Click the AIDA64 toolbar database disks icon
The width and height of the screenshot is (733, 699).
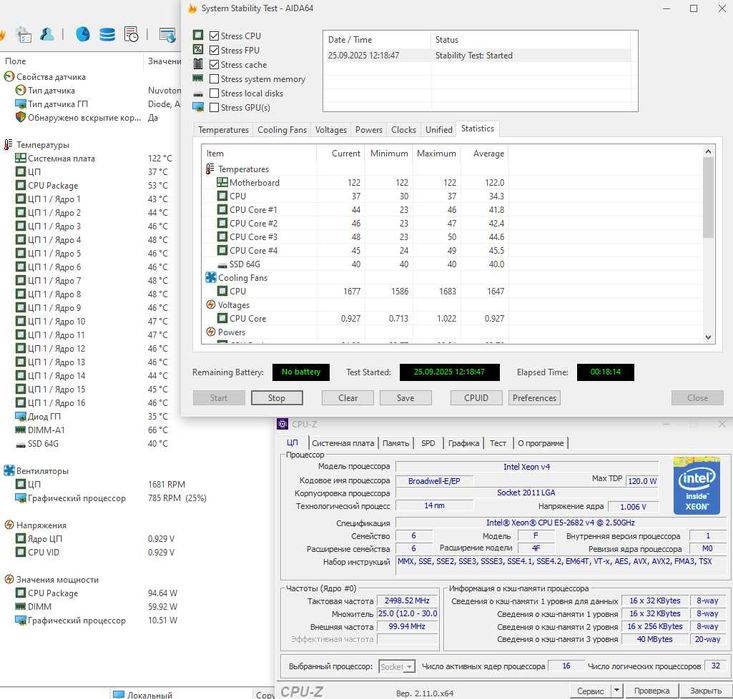107,35
